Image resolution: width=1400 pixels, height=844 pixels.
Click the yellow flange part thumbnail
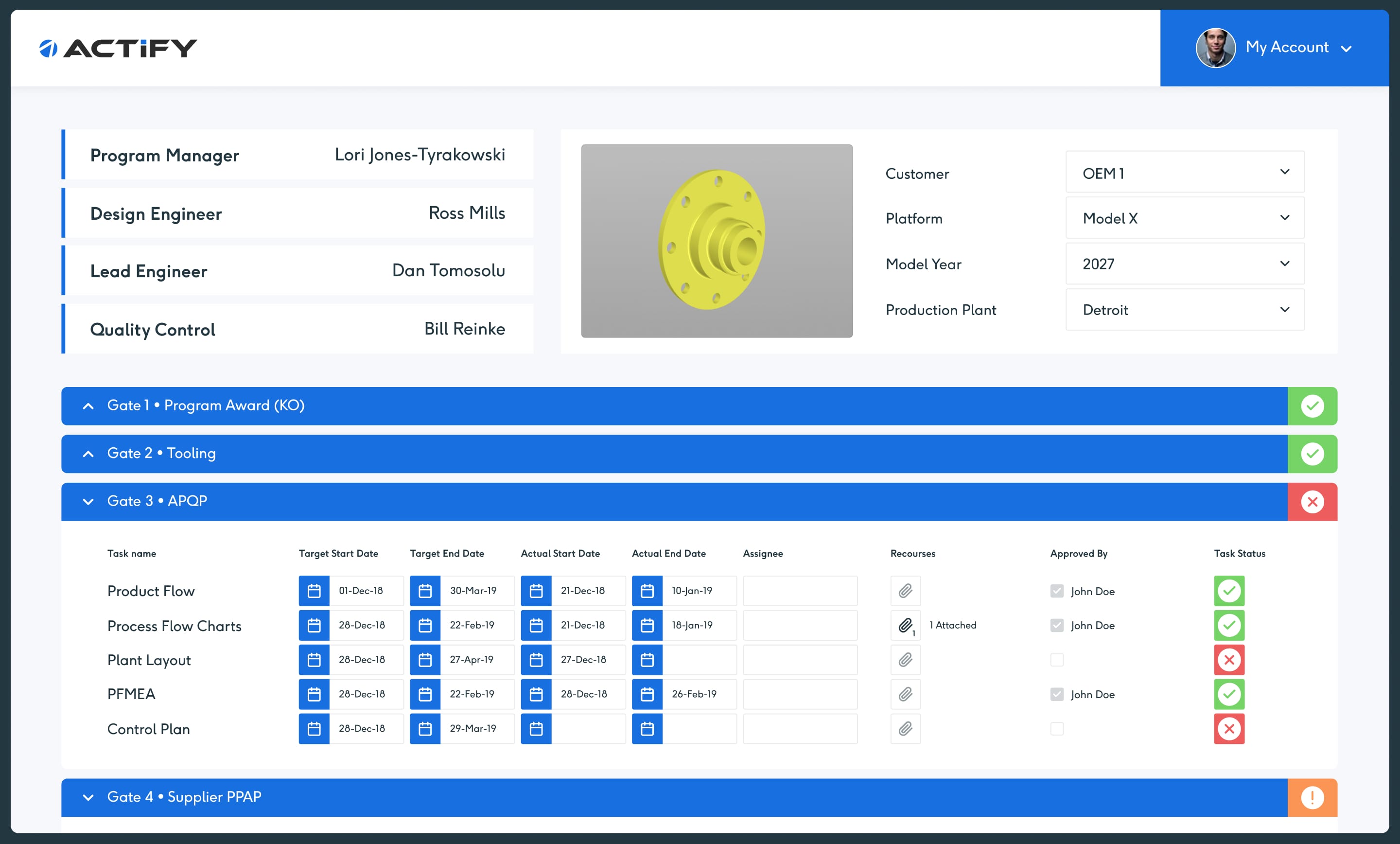click(x=716, y=241)
